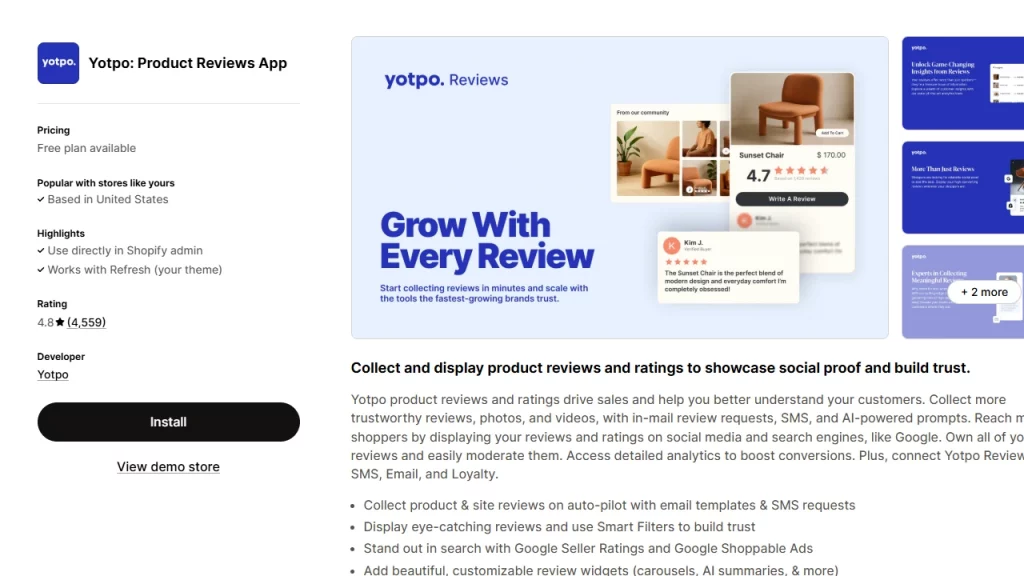Open the View demo store link

(168, 467)
